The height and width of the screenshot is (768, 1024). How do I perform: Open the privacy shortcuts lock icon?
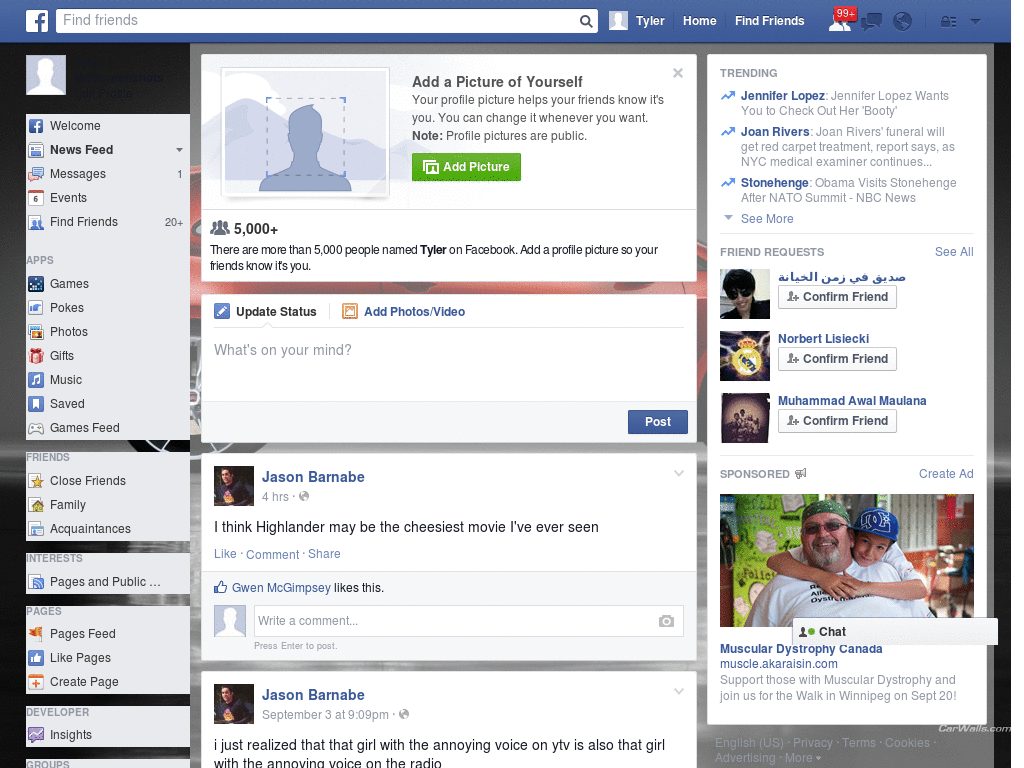(948, 22)
